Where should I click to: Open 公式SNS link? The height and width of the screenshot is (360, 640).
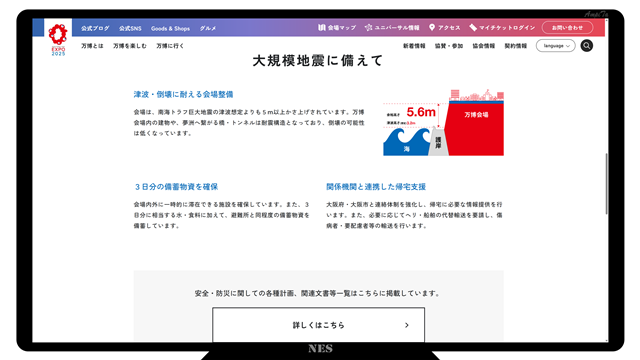(x=130, y=28)
